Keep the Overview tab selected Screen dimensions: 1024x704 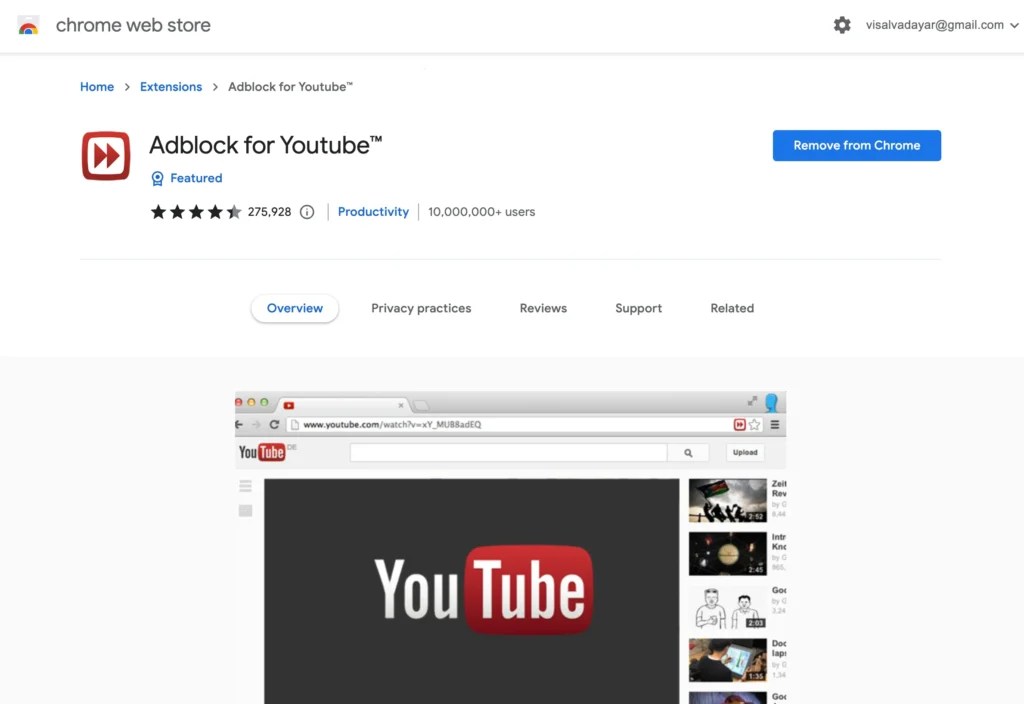(294, 308)
